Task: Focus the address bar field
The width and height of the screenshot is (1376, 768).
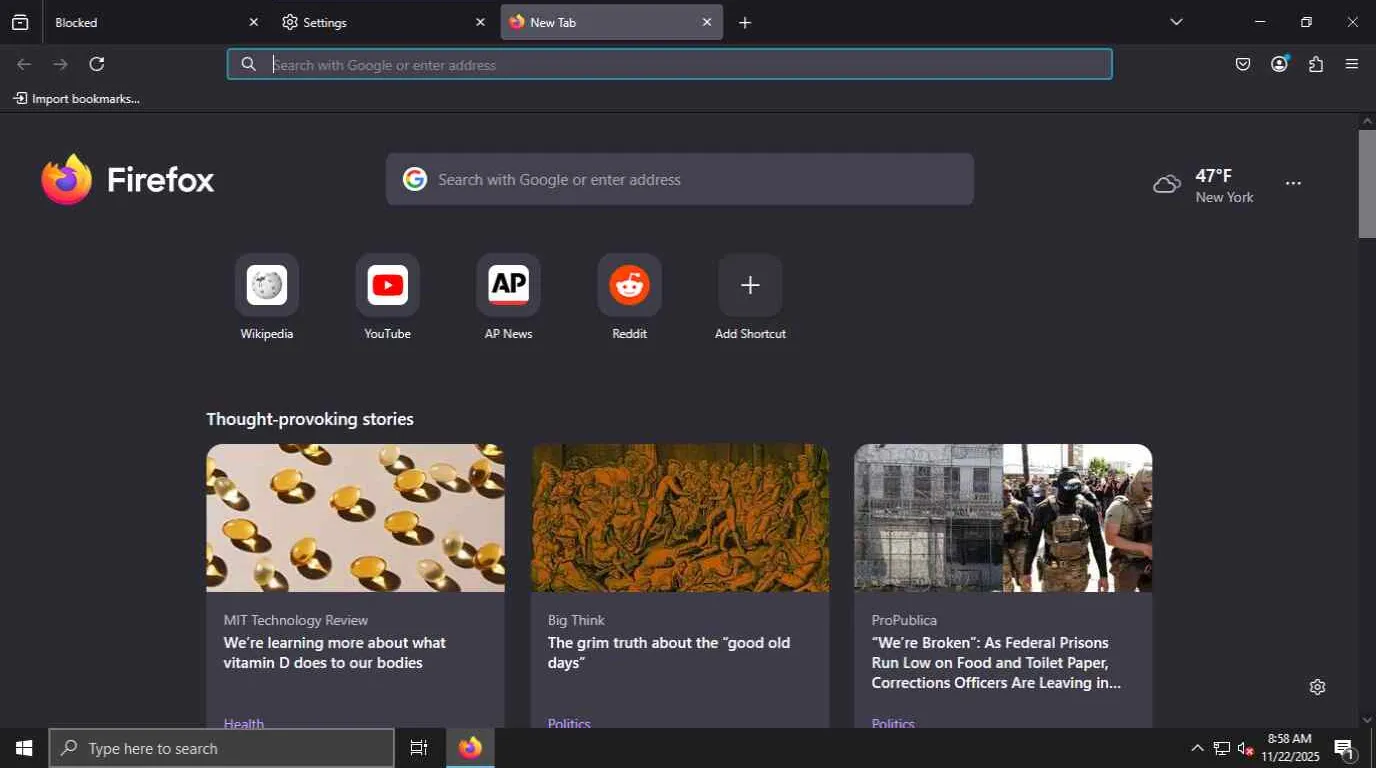Action: point(670,64)
